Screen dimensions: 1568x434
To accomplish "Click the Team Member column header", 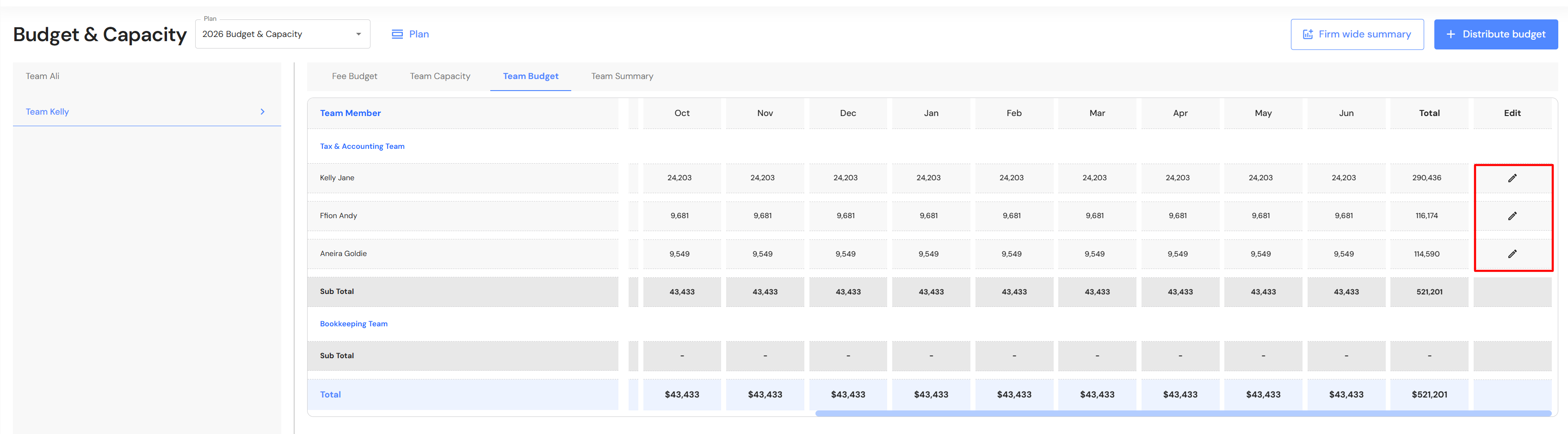I will coord(350,114).
